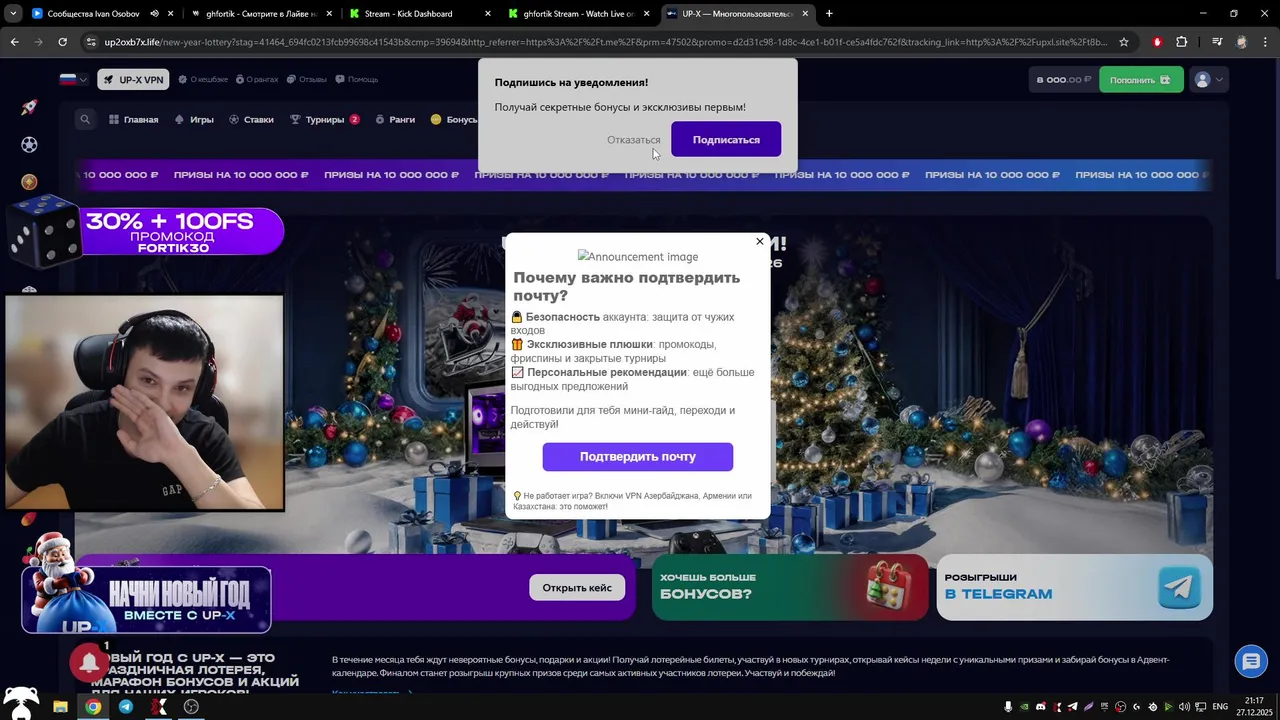Open the Ранги menu item
The width and height of the screenshot is (1280, 720).
(x=395, y=119)
